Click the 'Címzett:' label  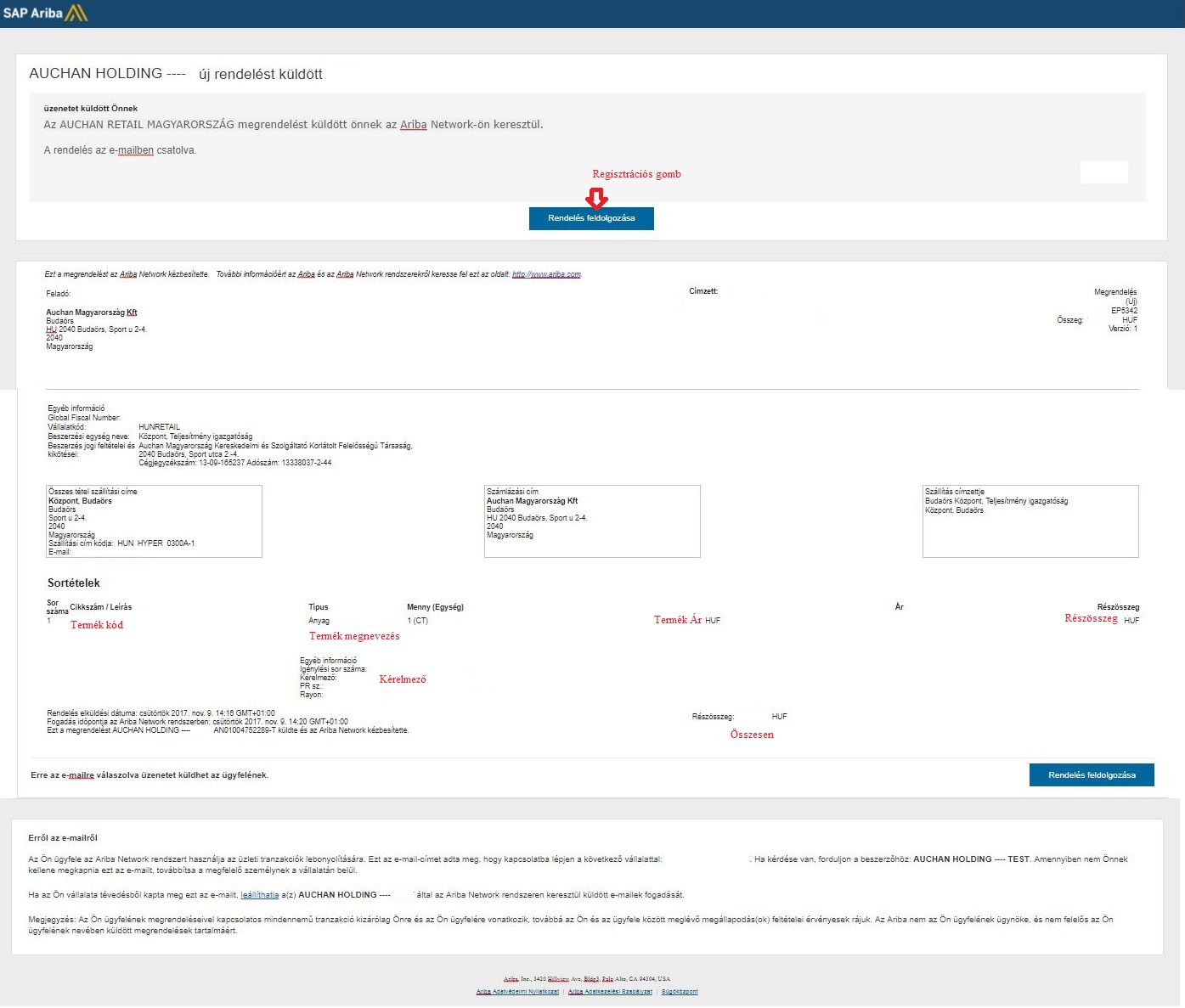(x=703, y=291)
